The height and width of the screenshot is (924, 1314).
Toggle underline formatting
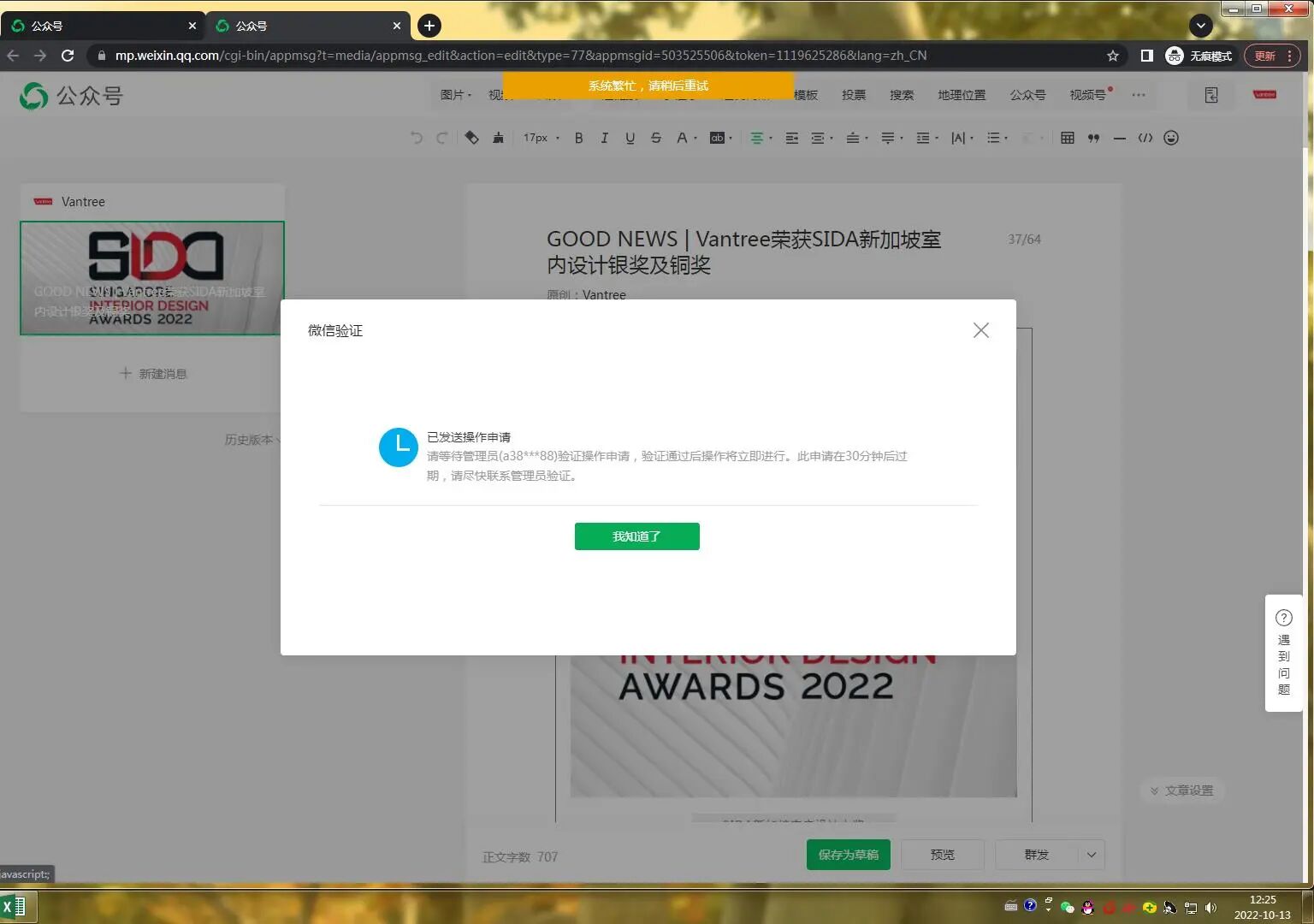(630, 138)
